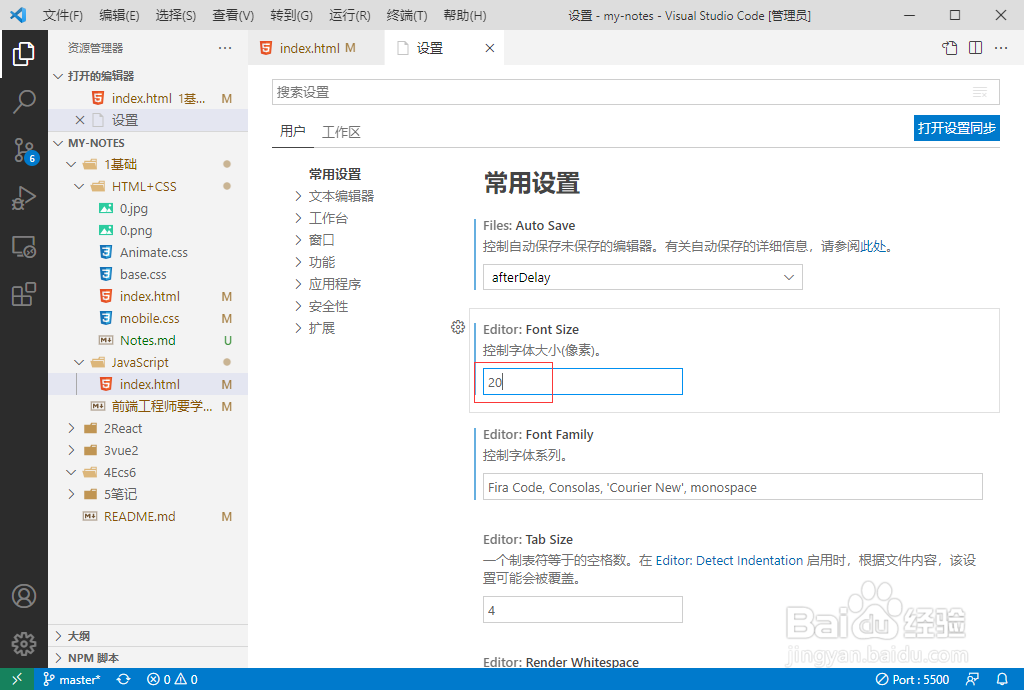Expand the 扩展 settings category
This screenshot has width=1024, height=690.
(298, 328)
